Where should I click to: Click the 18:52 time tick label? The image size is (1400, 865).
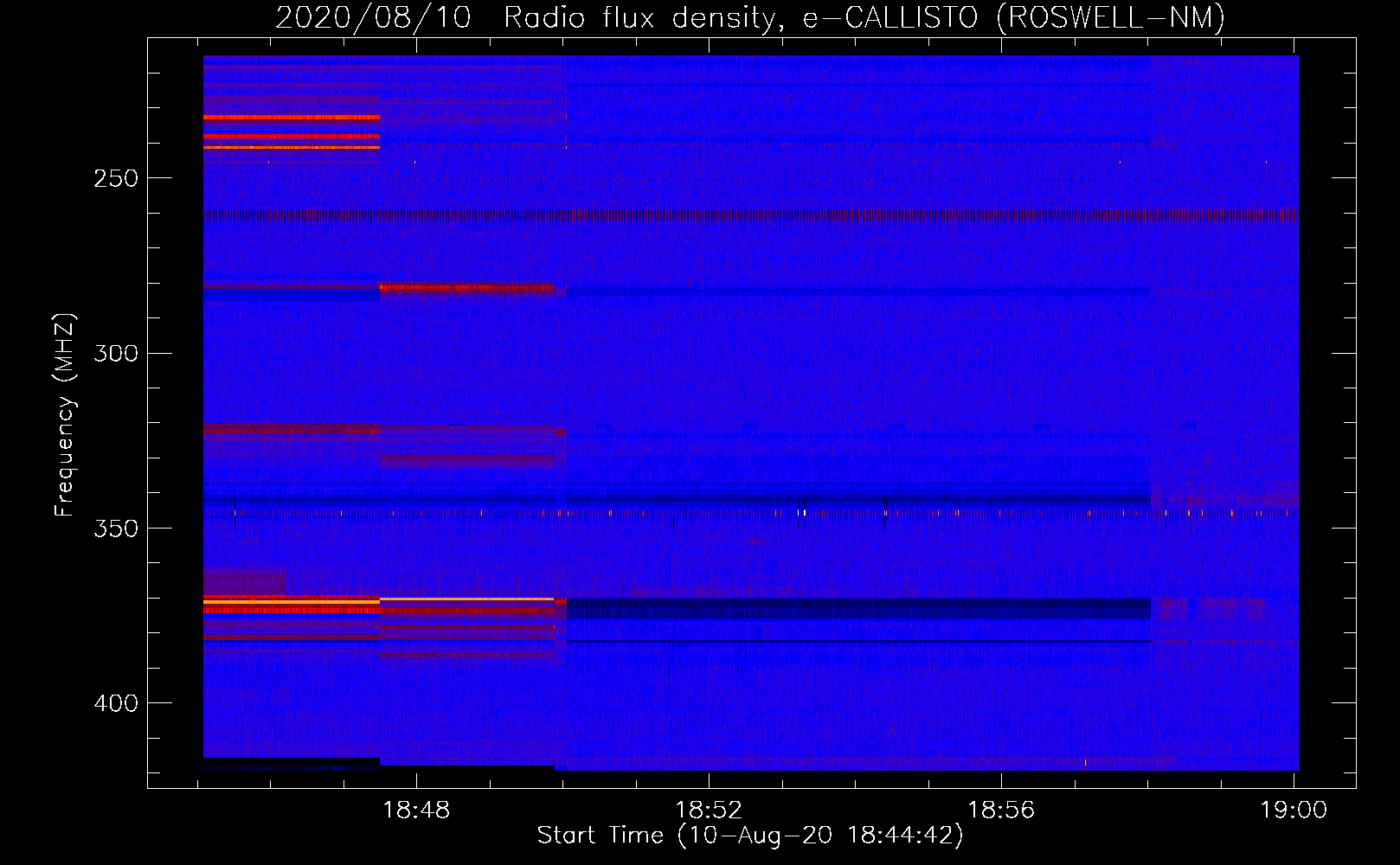pos(709,811)
